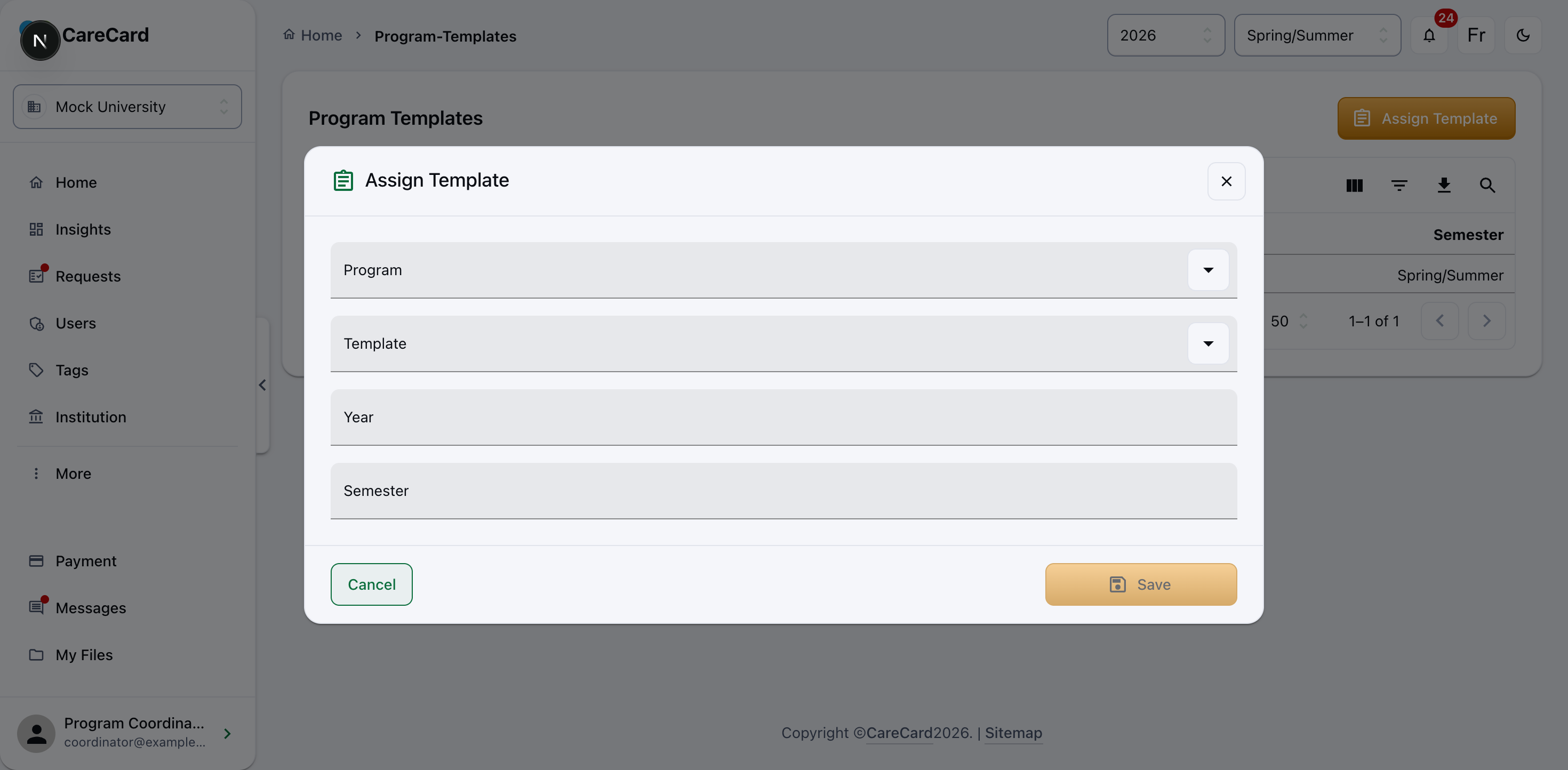
Task: Open the CareCard footer link
Action: coord(899,733)
